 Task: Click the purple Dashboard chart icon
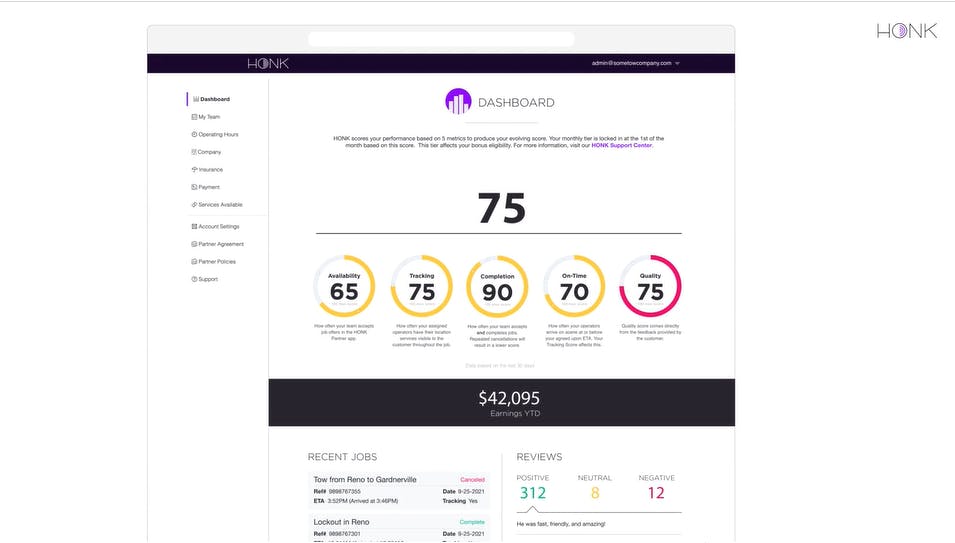tap(458, 102)
